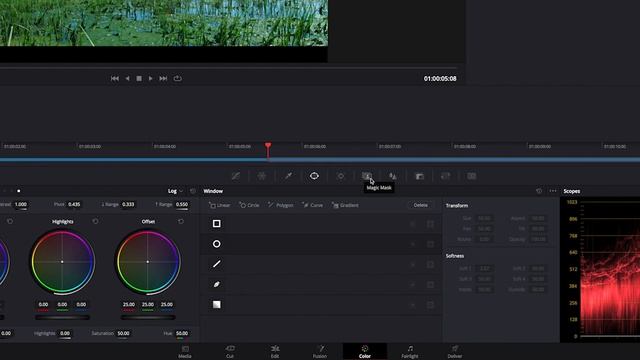Add a Linear window
The image size is (640, 360).
click(220, 205)
